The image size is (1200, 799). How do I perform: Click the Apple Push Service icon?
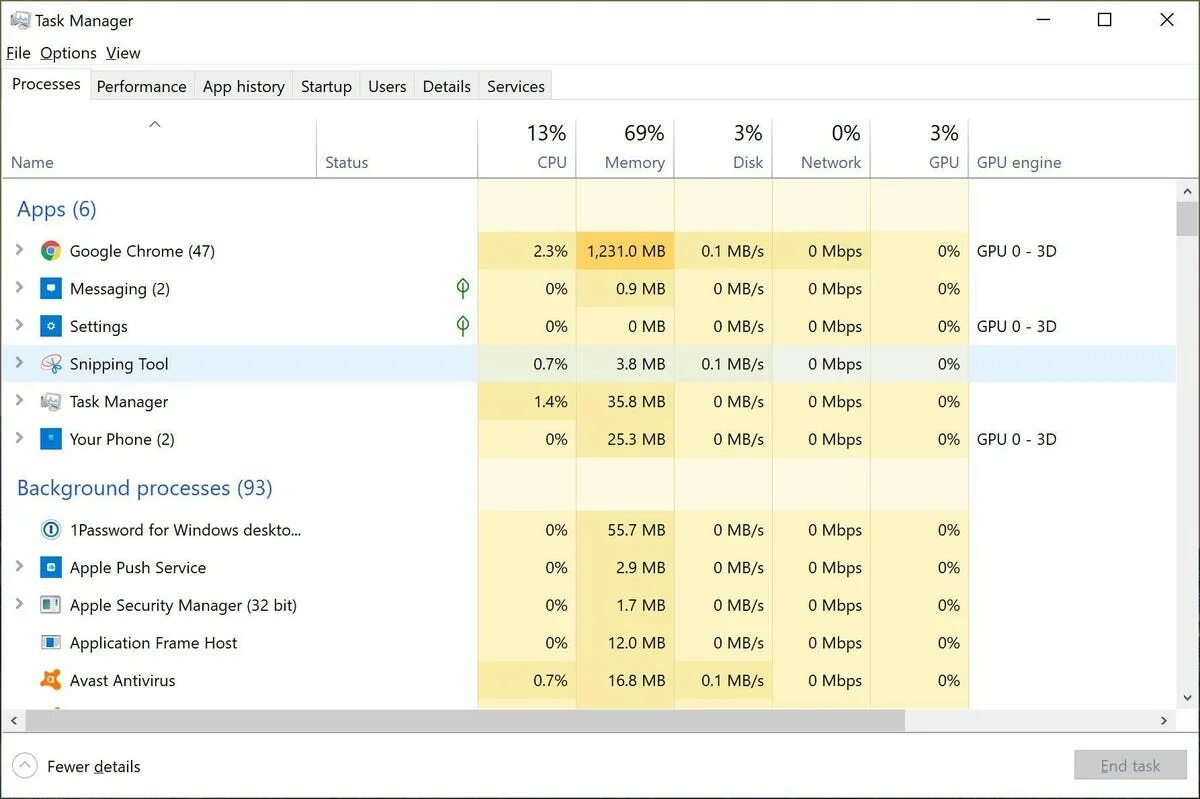click(x=51, y=568)
